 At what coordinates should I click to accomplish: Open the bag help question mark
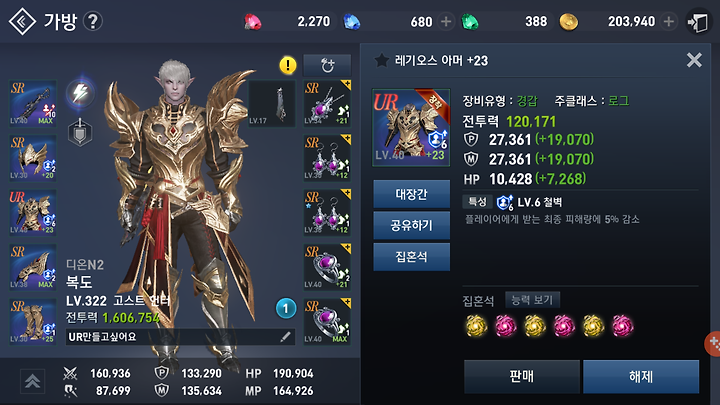pos(93,21)
